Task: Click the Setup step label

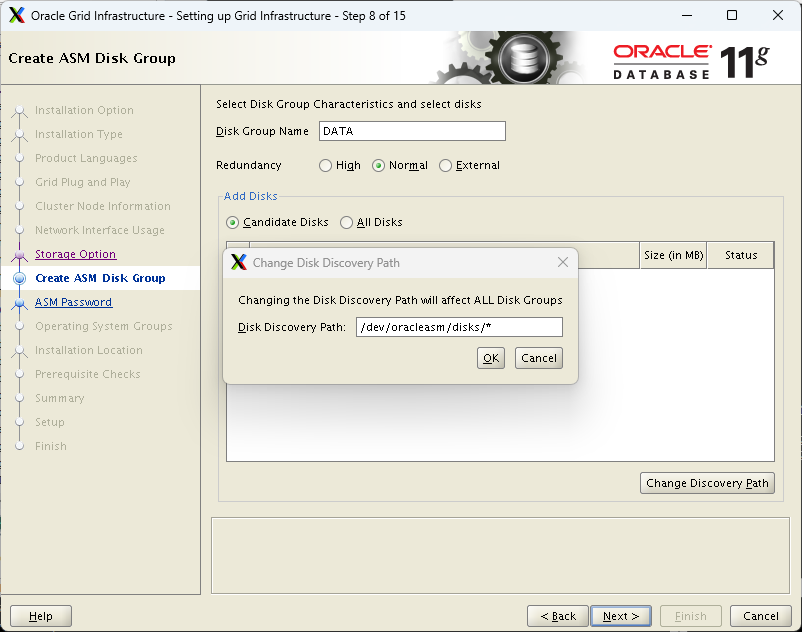Action: point(50,422)
